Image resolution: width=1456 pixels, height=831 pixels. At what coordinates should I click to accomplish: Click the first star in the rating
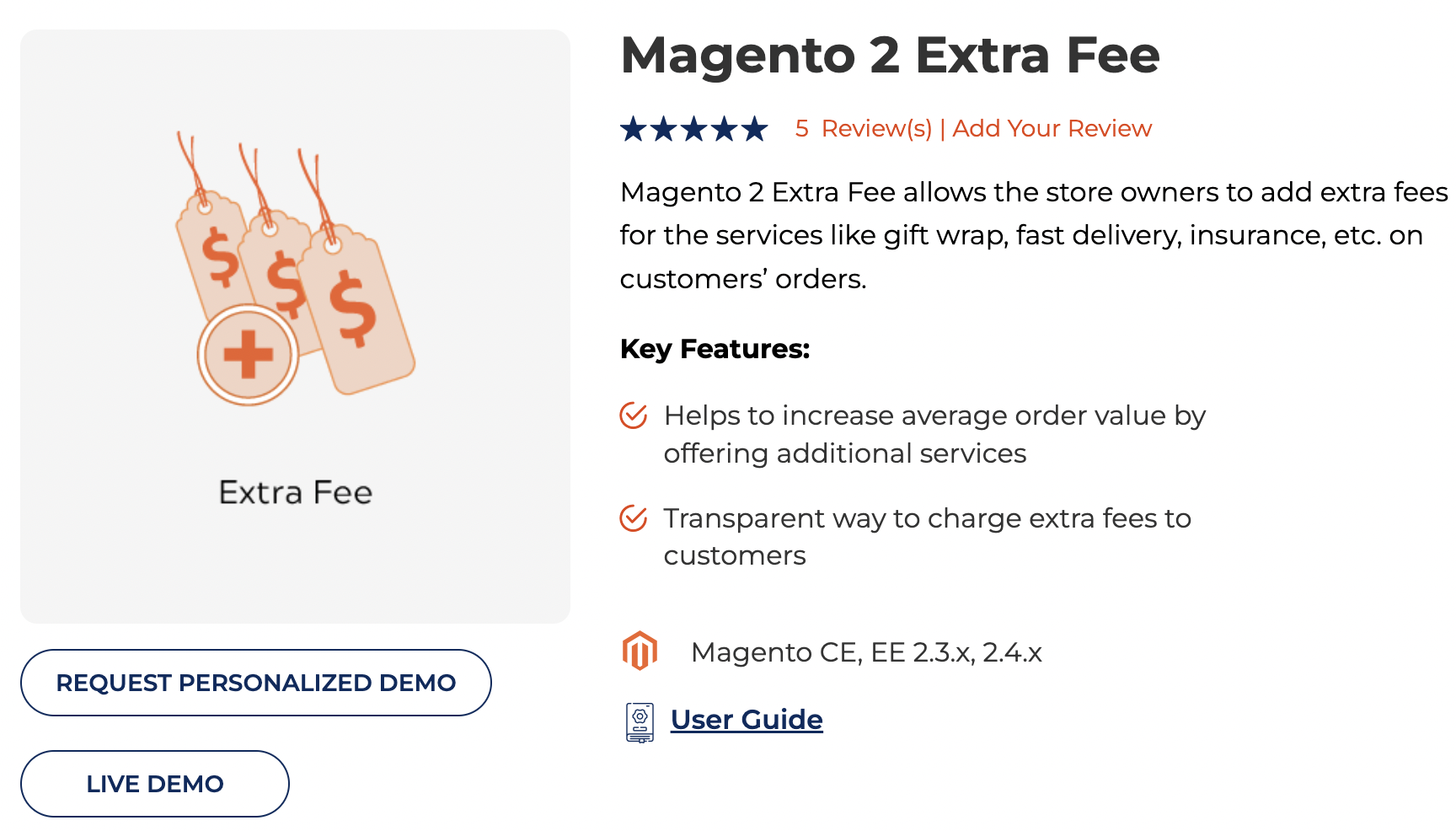(x=634, y=129)
